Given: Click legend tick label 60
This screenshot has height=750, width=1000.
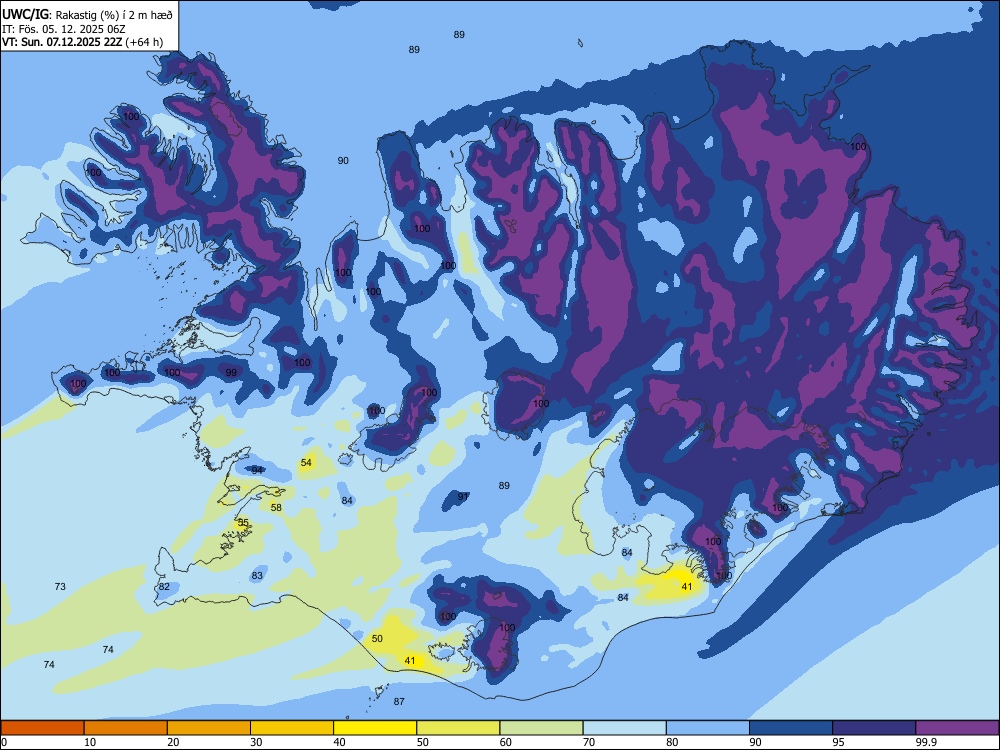Looking at the screenshot, I should [506, 742].
